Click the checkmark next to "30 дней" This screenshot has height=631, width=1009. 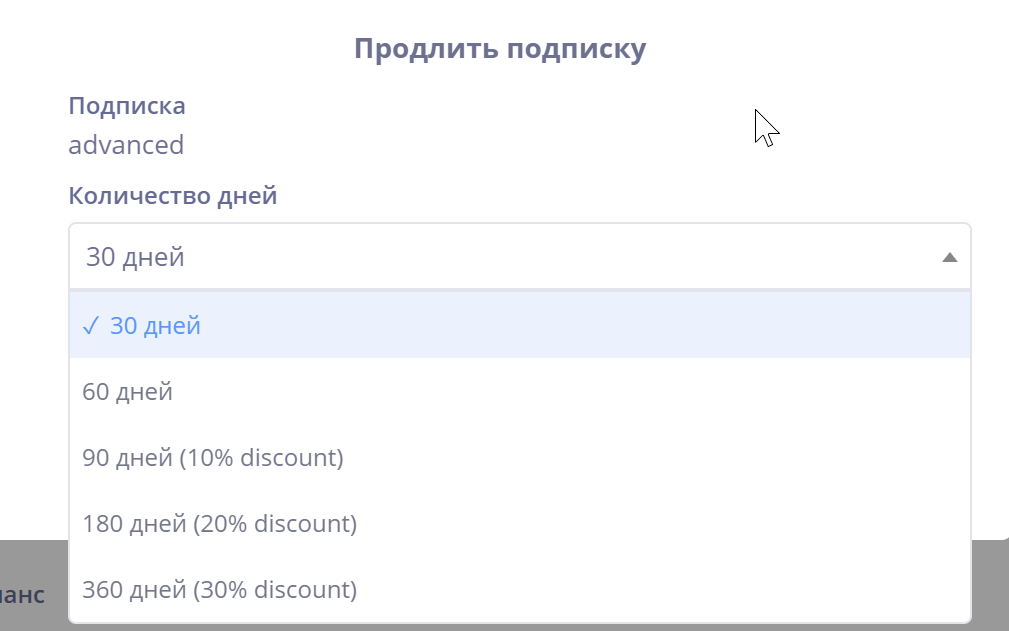pos(91,324)
